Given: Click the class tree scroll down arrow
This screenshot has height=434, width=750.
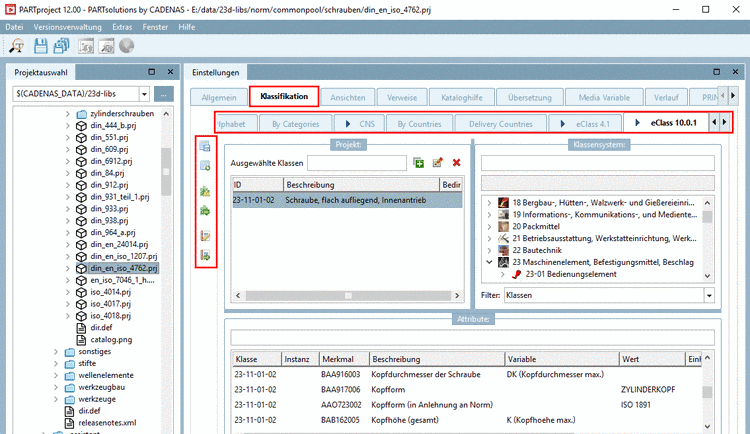Looking at the screenshot, I should coord(707,276).
